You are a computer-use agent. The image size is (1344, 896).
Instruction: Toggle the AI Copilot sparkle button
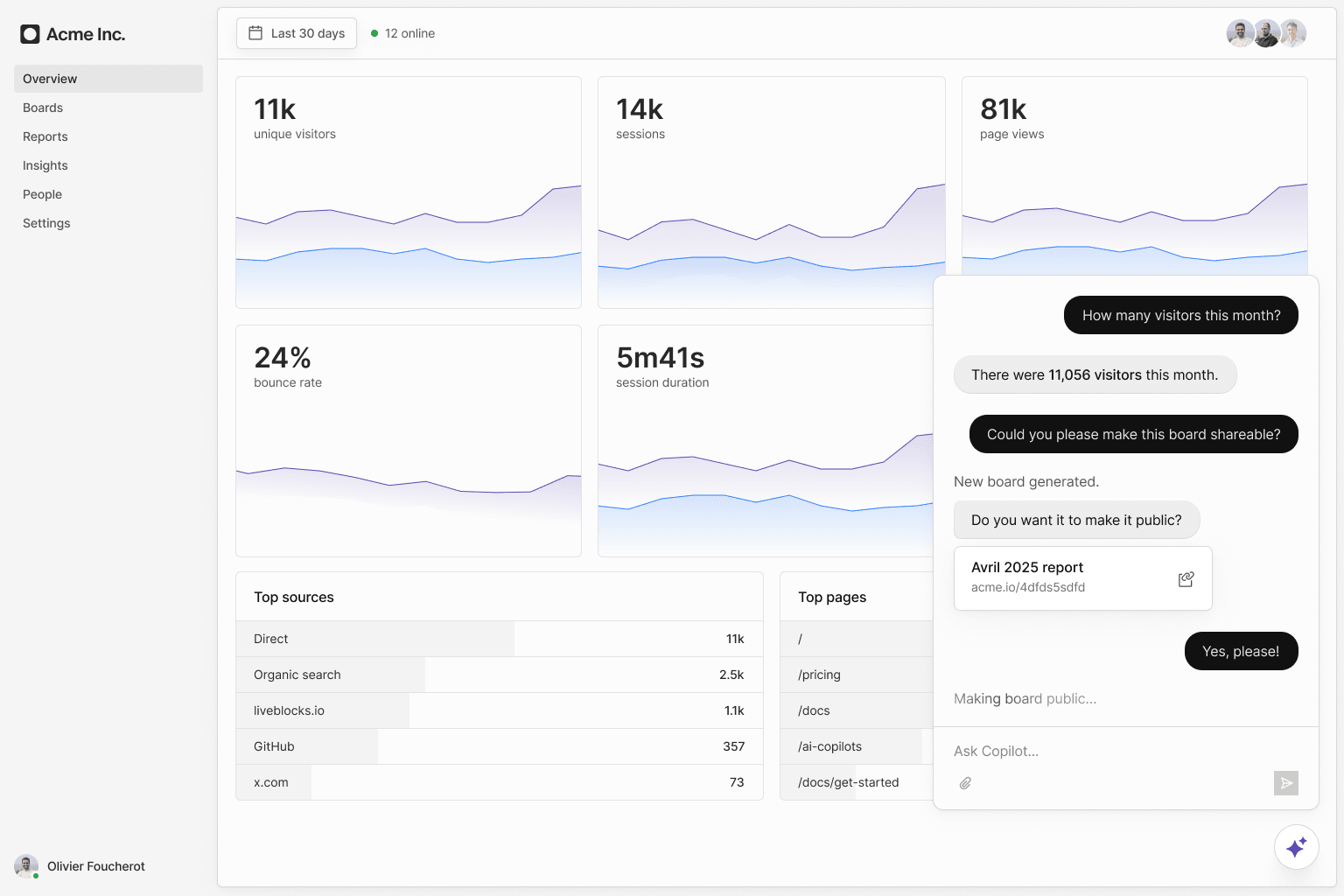[x=1296, y=847]
